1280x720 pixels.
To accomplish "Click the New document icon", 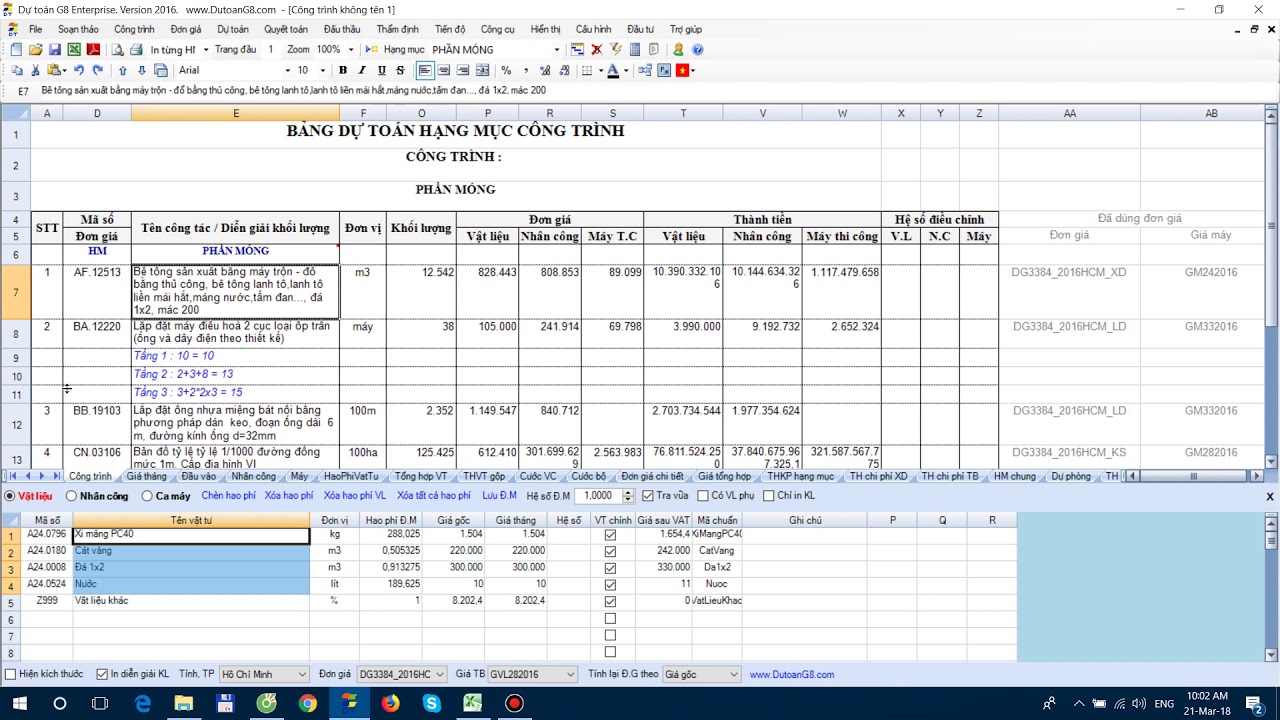I will coord(16,49).
